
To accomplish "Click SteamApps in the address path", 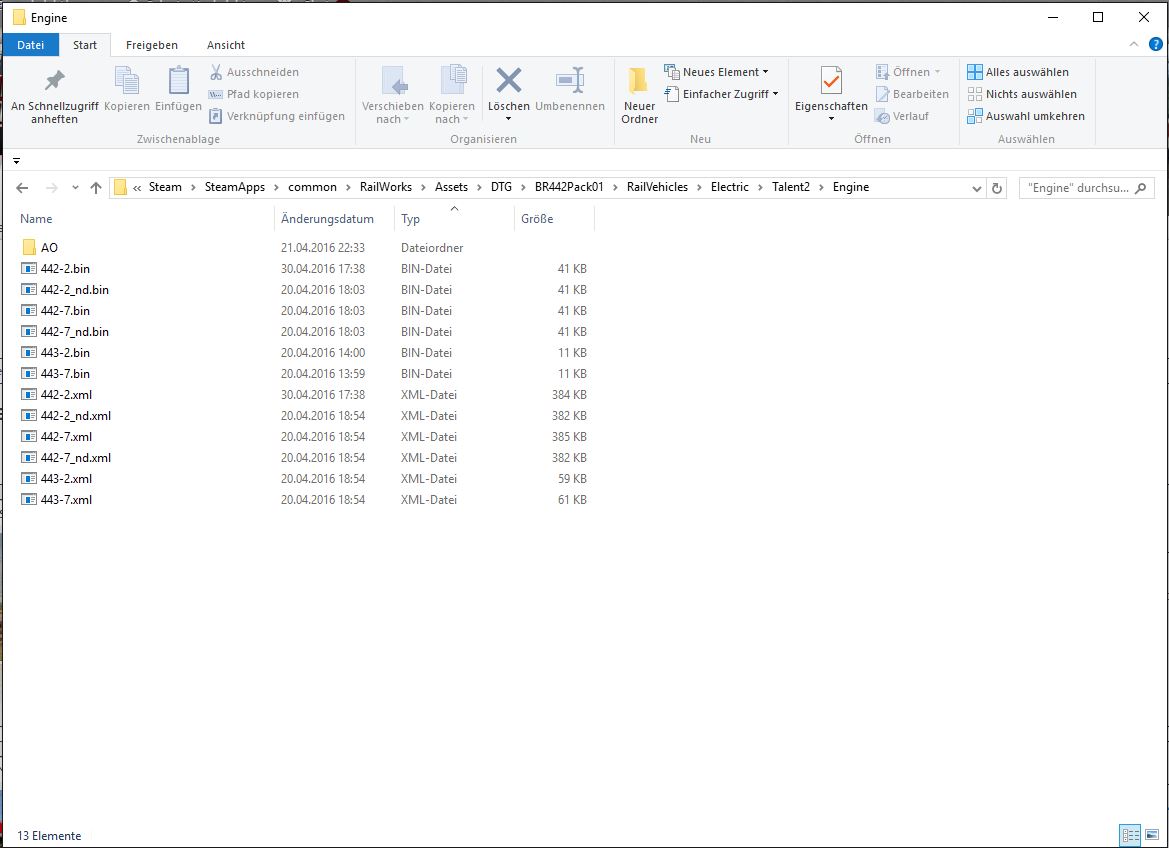I will 235,187.
